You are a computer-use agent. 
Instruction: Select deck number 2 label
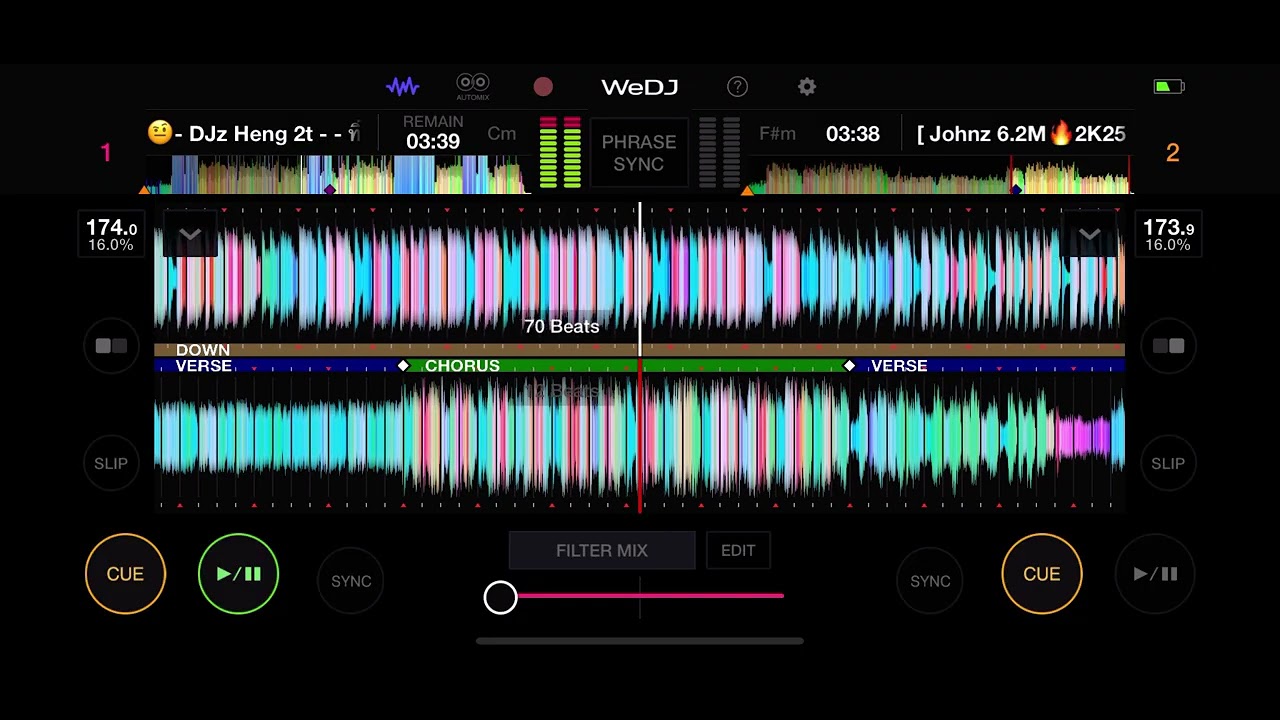1172,153
